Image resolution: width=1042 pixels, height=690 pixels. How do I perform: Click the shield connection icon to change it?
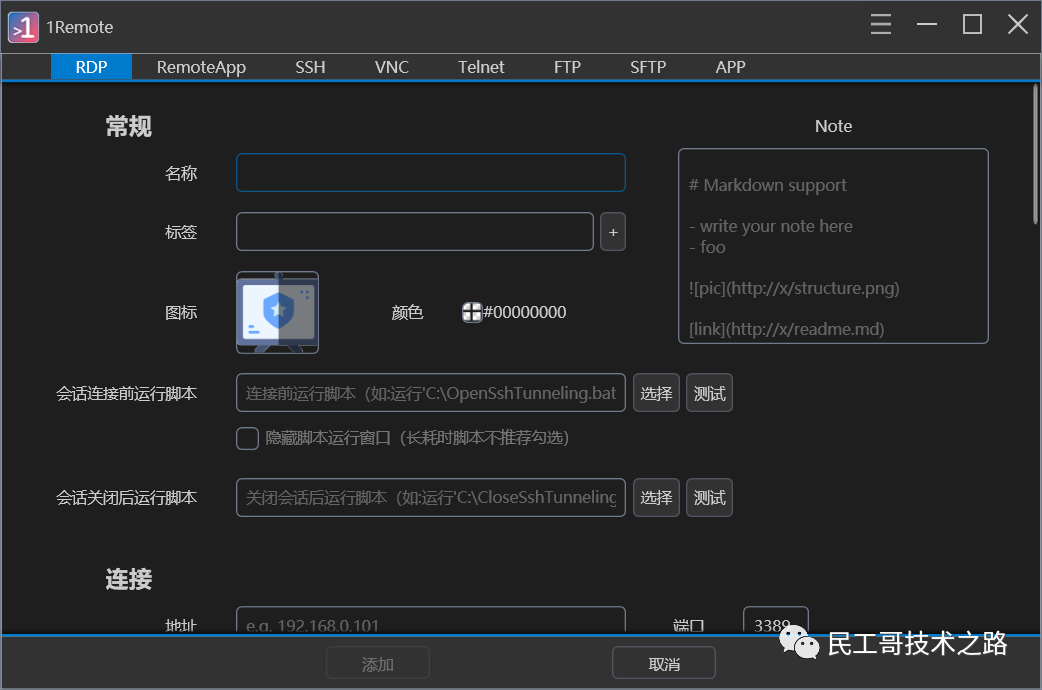point(277,312)
